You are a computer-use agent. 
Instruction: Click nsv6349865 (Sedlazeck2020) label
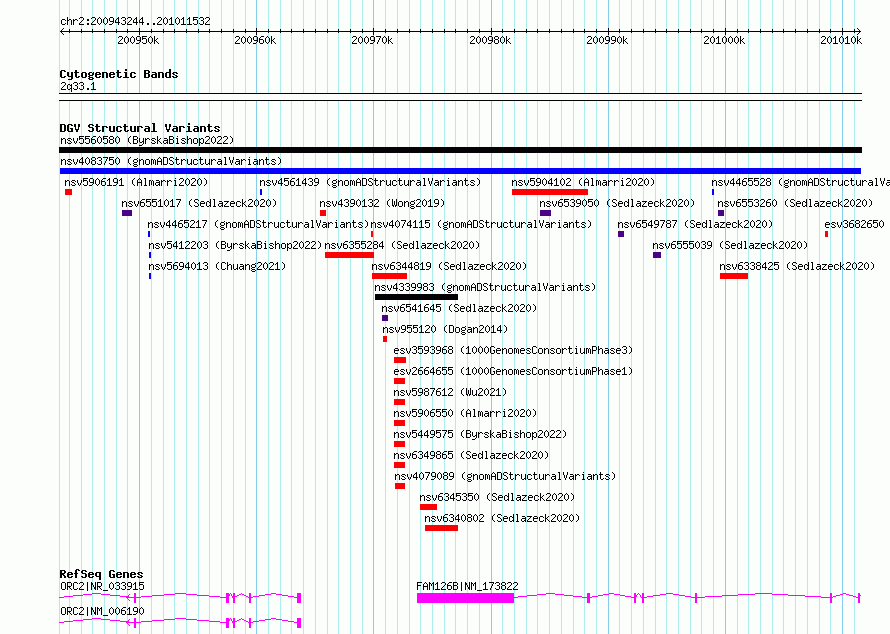coord(471,455)
